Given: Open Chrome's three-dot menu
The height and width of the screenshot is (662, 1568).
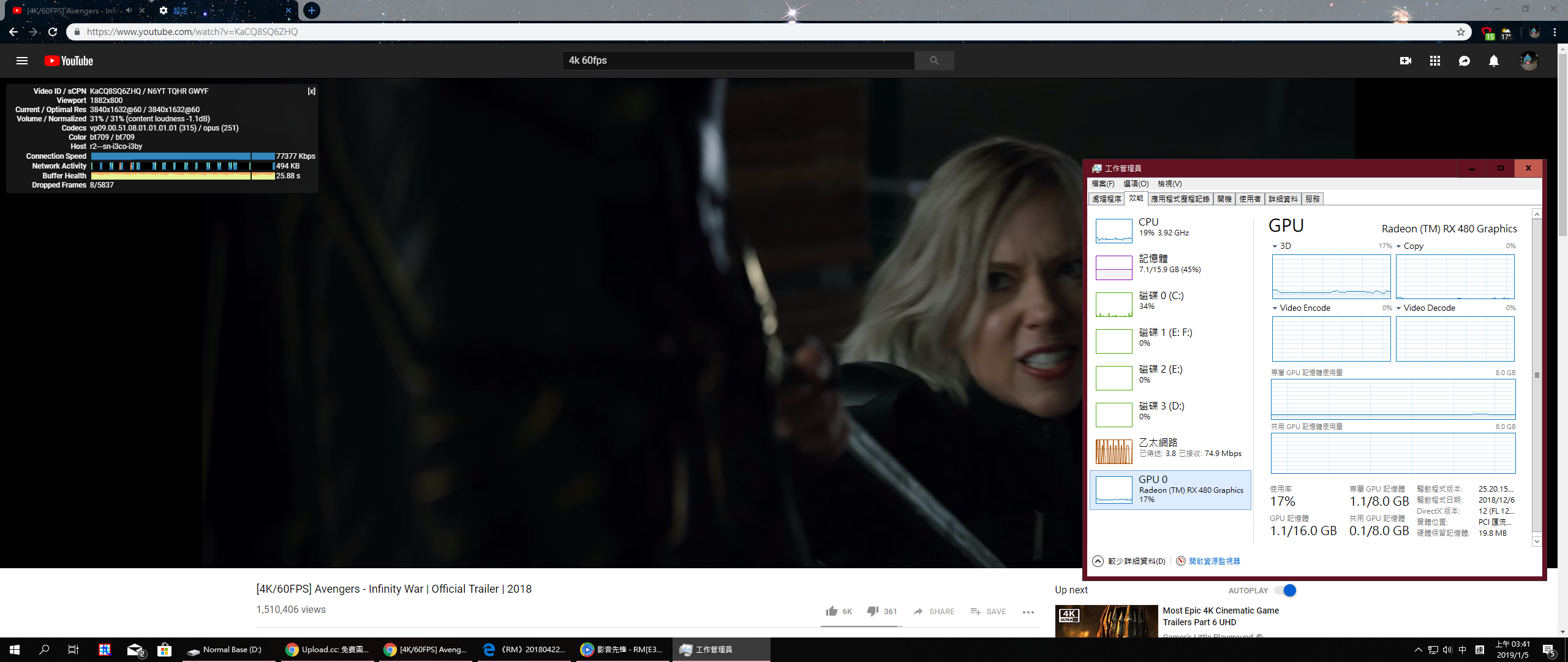Looking at the screenshot, I should click(1555, 32).
